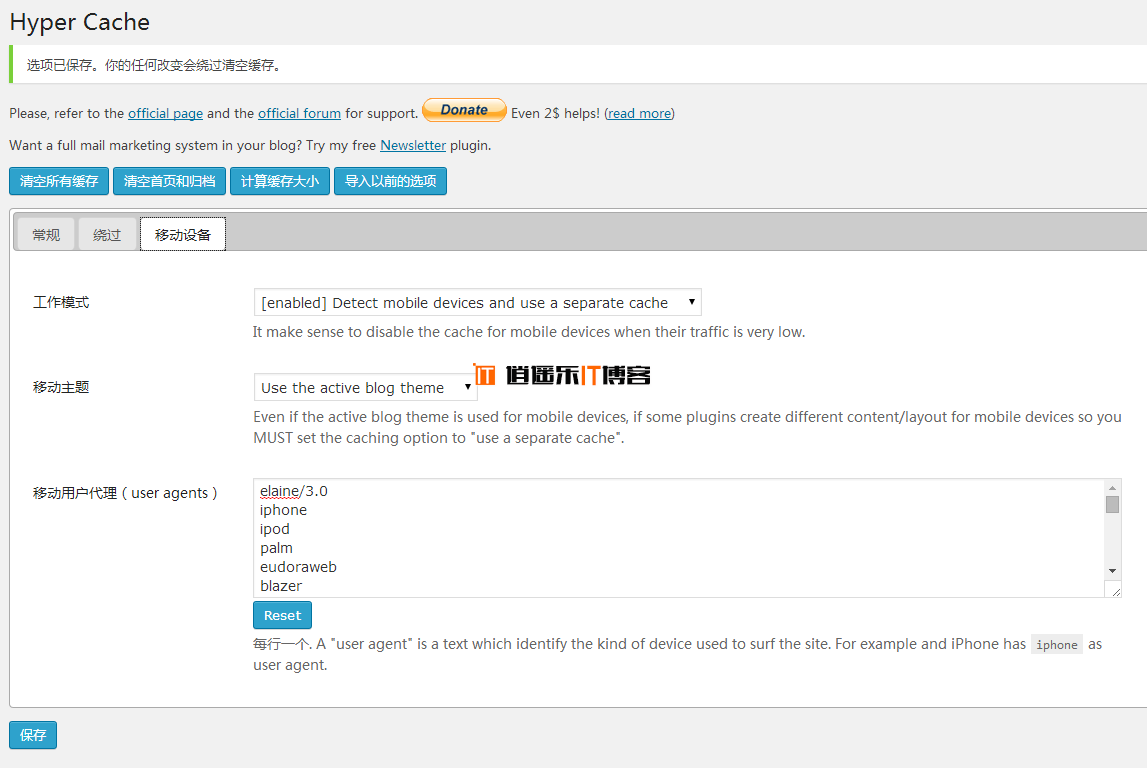1147x768 pixels.
Task: Open the official forum link
Action: pyautogui.click(x=299, y=113)
